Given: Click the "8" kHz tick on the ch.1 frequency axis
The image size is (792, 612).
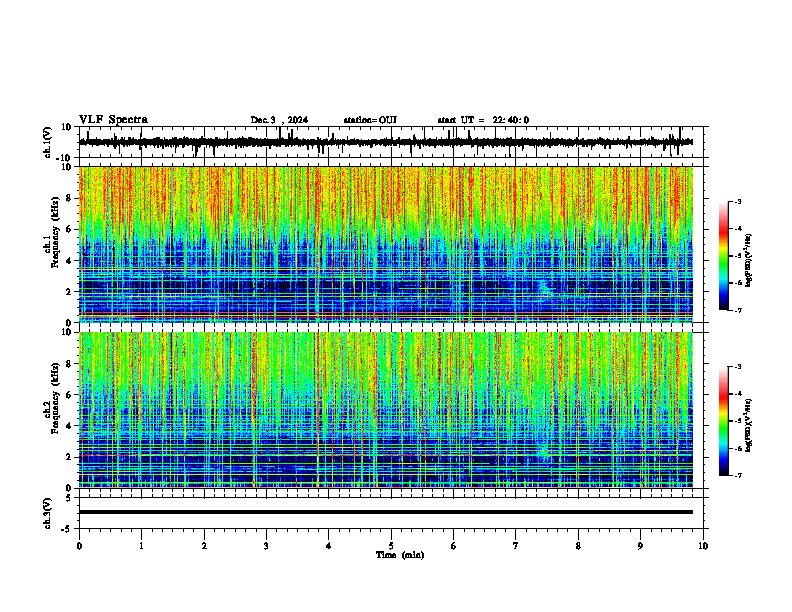Looking at the screenshot, I should 70,198.
